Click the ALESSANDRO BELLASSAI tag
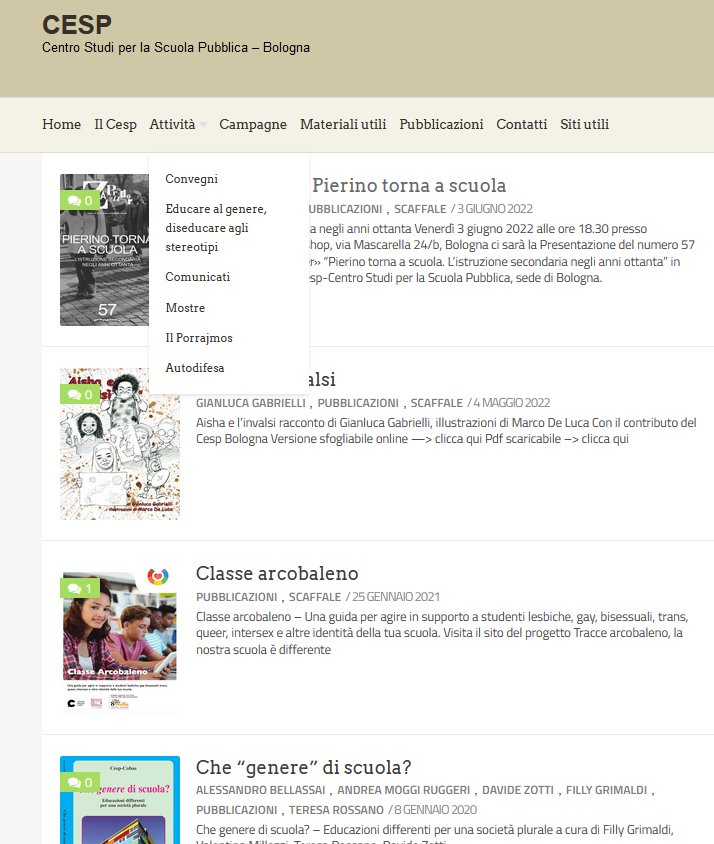 (x=261, y=790)
